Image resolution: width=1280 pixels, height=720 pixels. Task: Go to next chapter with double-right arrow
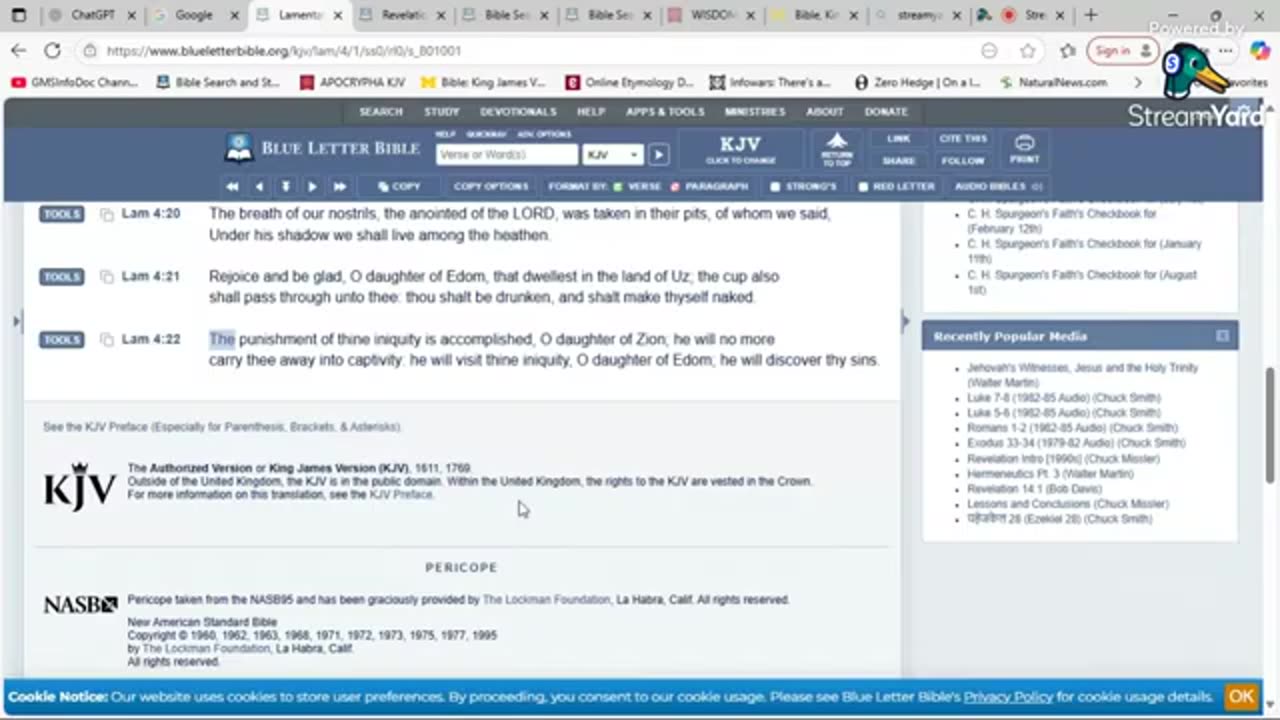[x=339, y=186]
